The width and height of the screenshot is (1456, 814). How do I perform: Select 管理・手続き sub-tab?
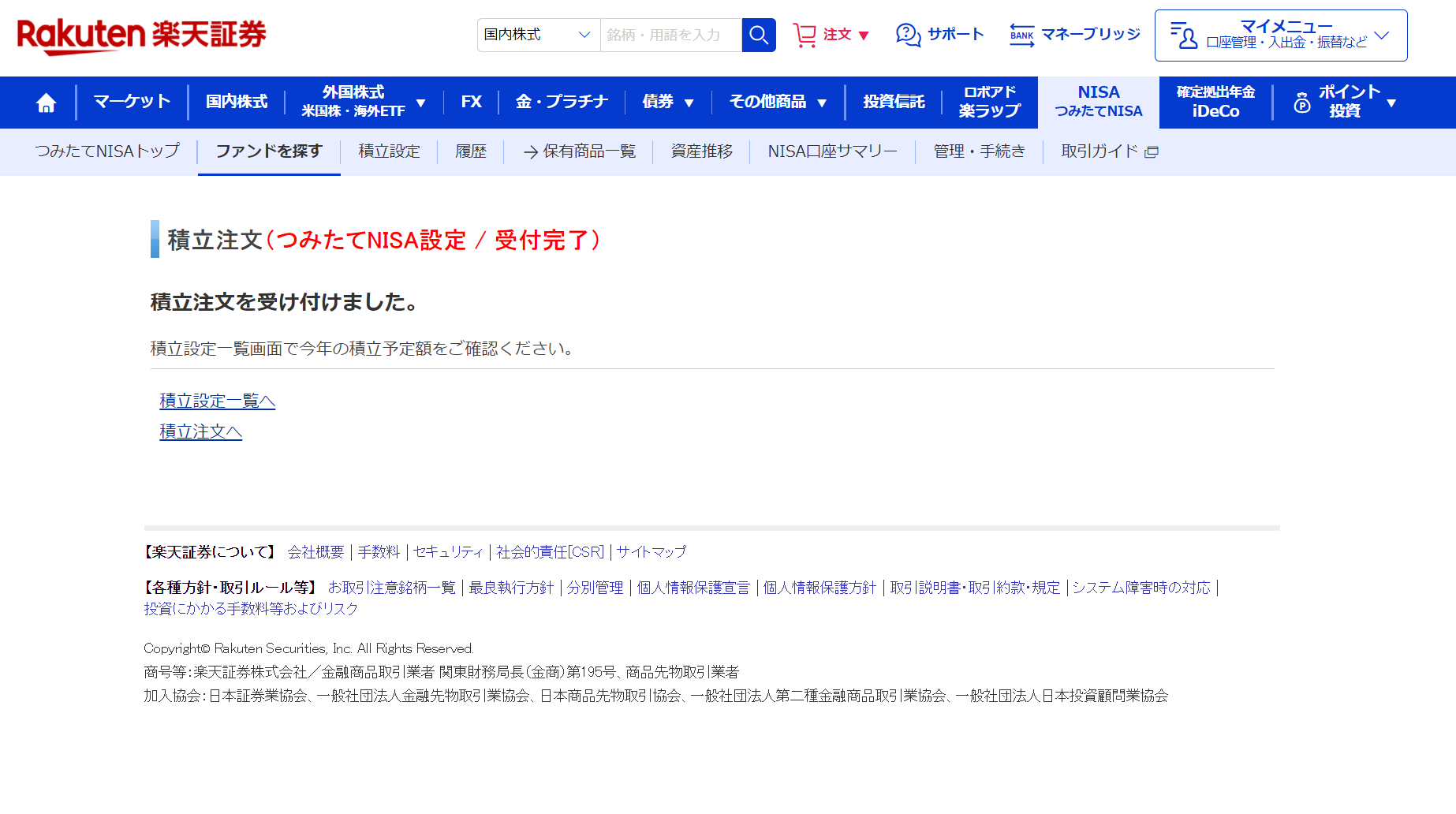979,151
